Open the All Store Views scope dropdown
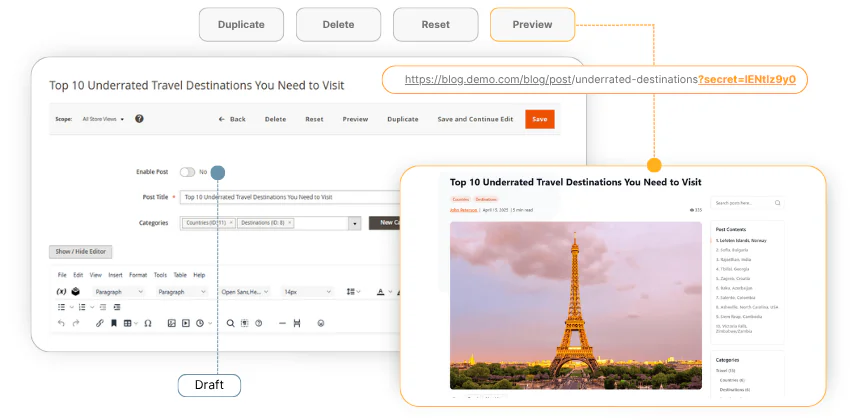850x420 pixels. [103, 119]
